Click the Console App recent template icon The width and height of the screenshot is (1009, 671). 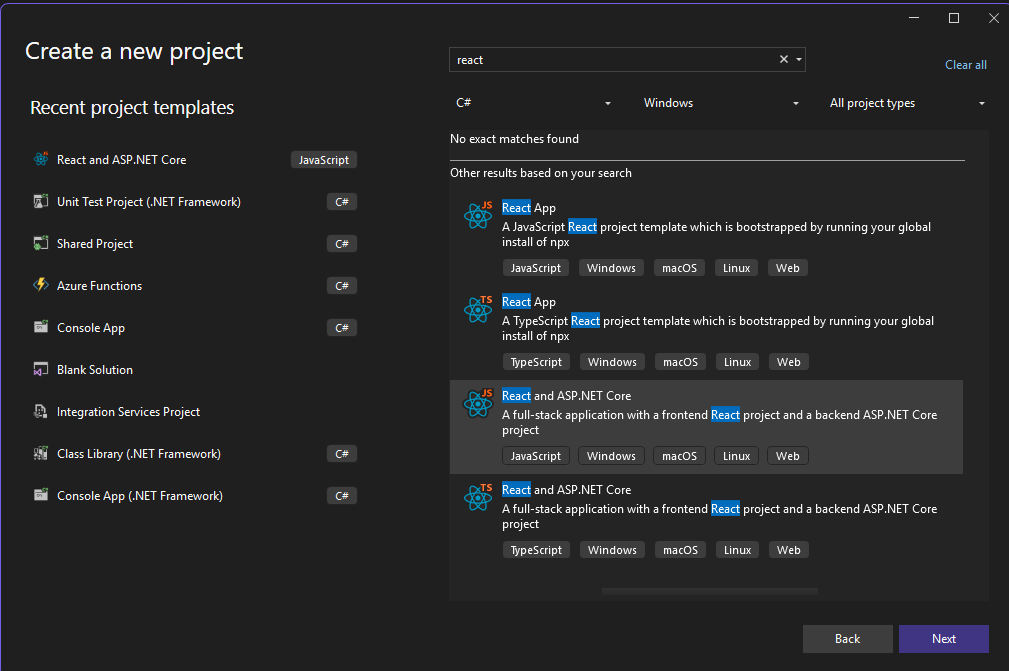41,327
